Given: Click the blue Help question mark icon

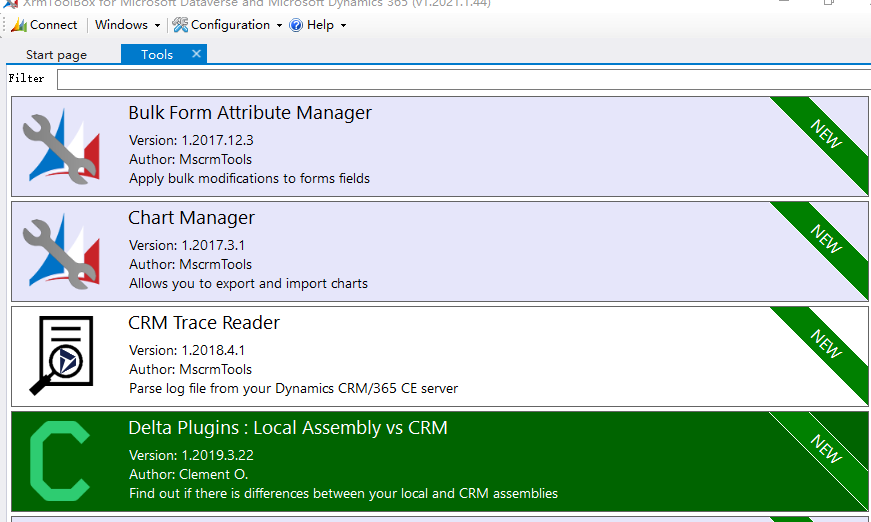Looking at the screenshot, I should coord(296,25).
